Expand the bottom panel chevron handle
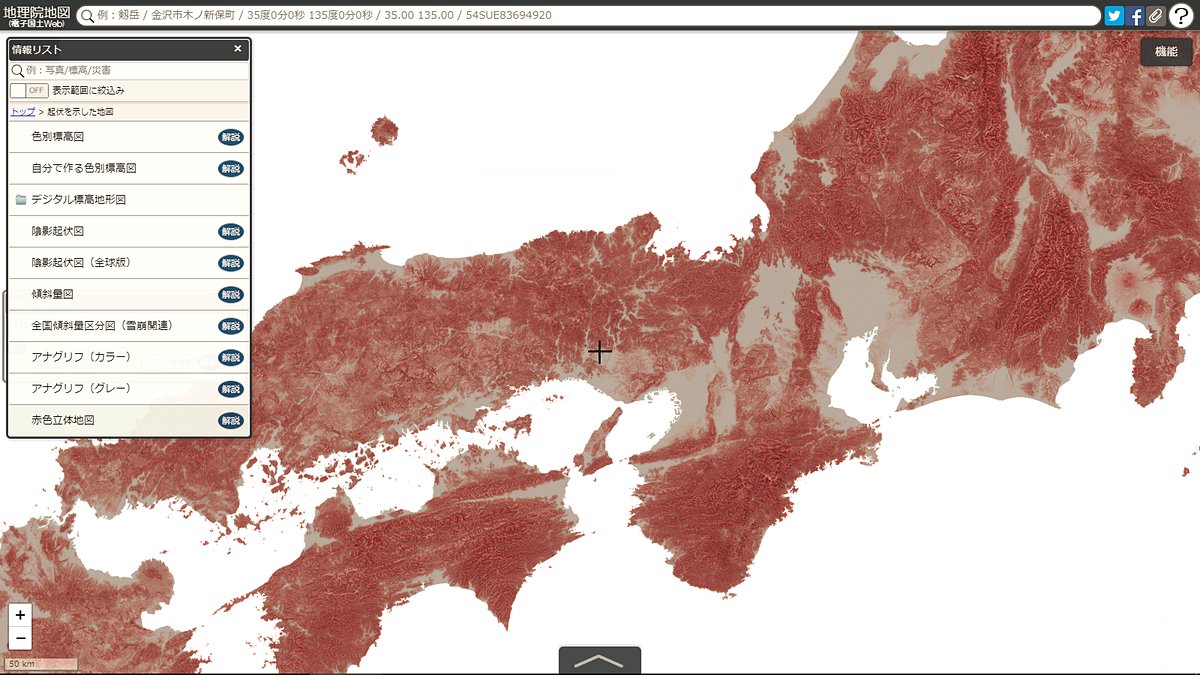1200x675 pixels. coord(599,661)
